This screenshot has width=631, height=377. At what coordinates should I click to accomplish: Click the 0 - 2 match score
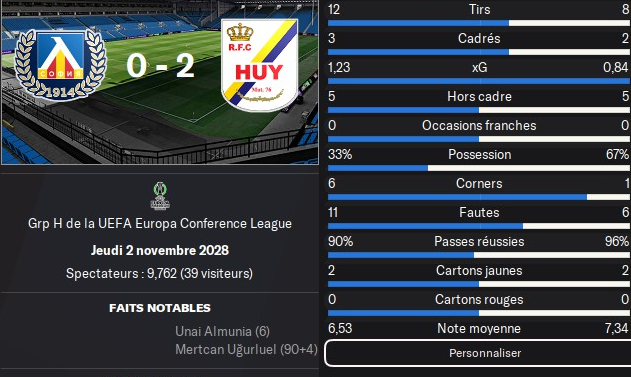tap(160, 65)
